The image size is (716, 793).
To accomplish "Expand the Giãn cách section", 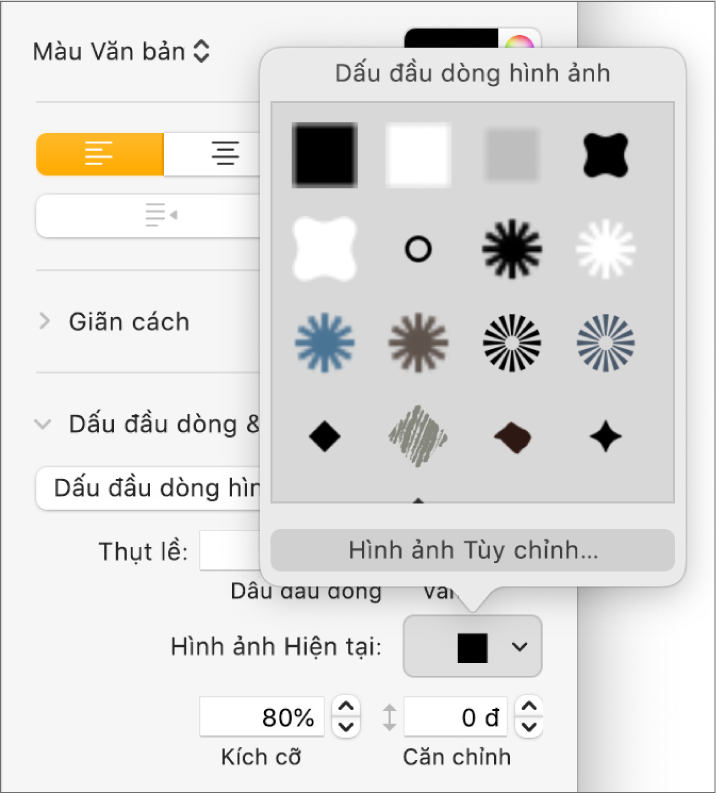I will click(x=44, y=322).
